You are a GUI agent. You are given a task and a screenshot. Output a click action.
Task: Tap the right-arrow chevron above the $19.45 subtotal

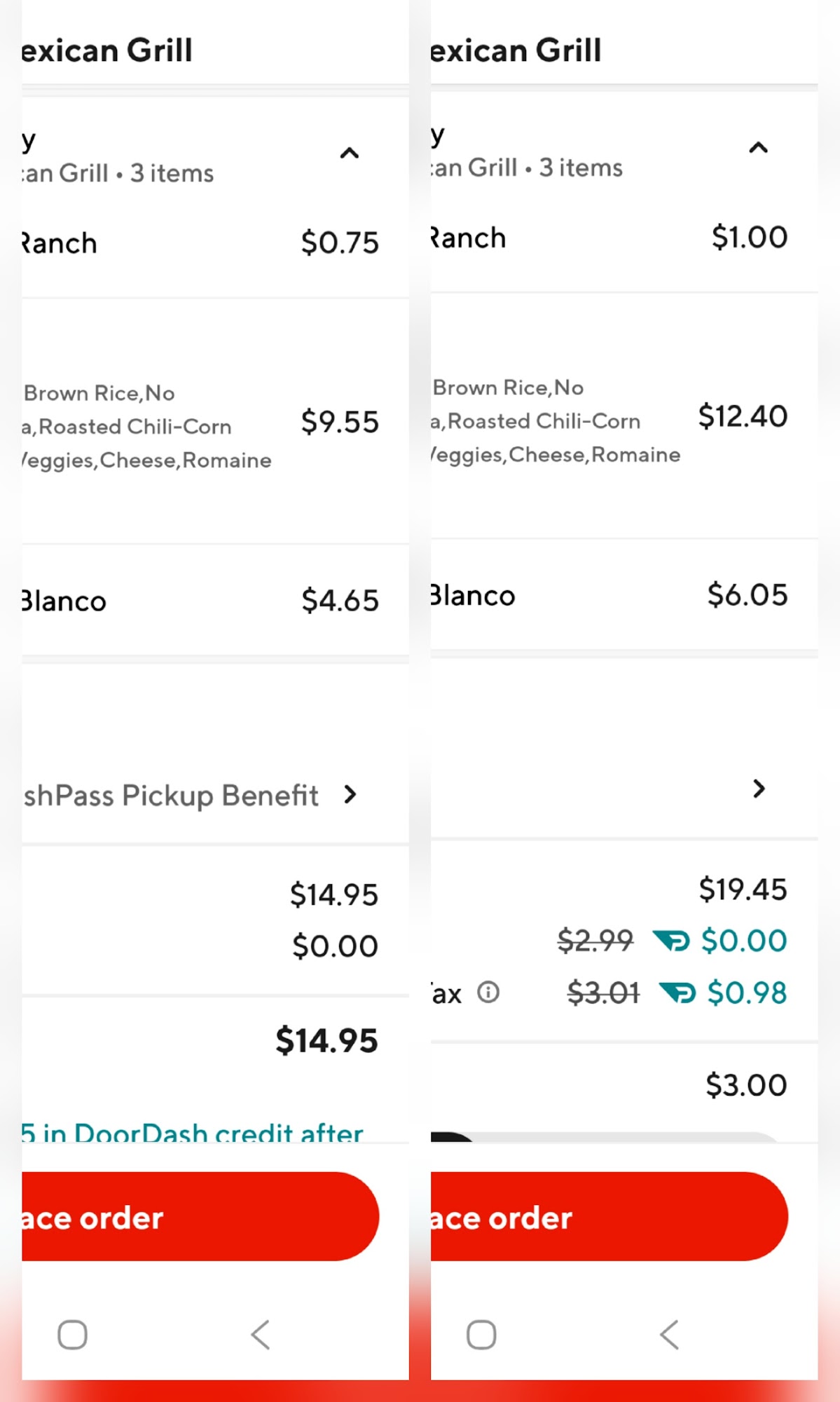coord(759,789)
